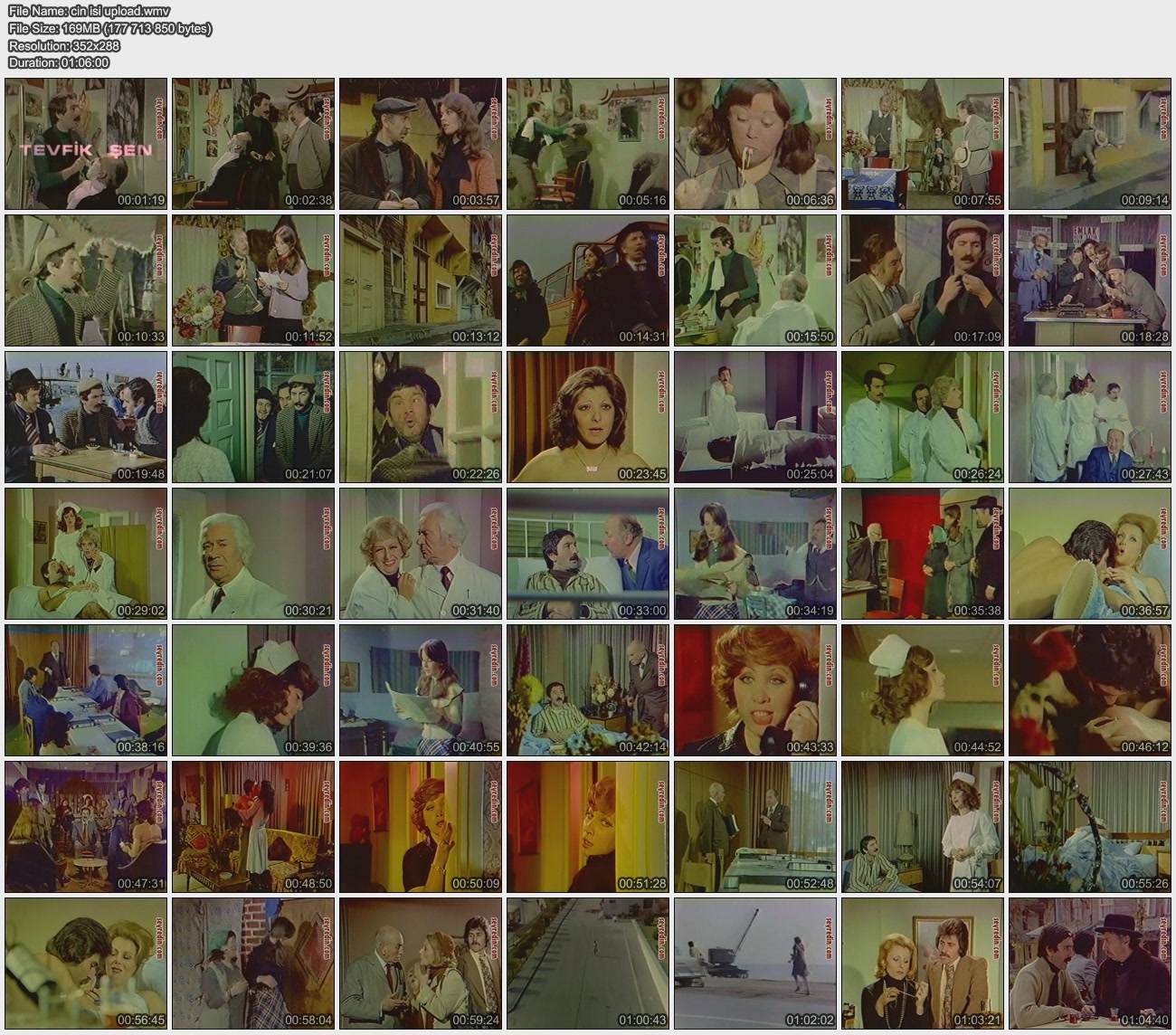This screenshot has height=1035, width=1176.
Task: Click the frame stamped 00:13:12
Action: [x=421, y=280]
